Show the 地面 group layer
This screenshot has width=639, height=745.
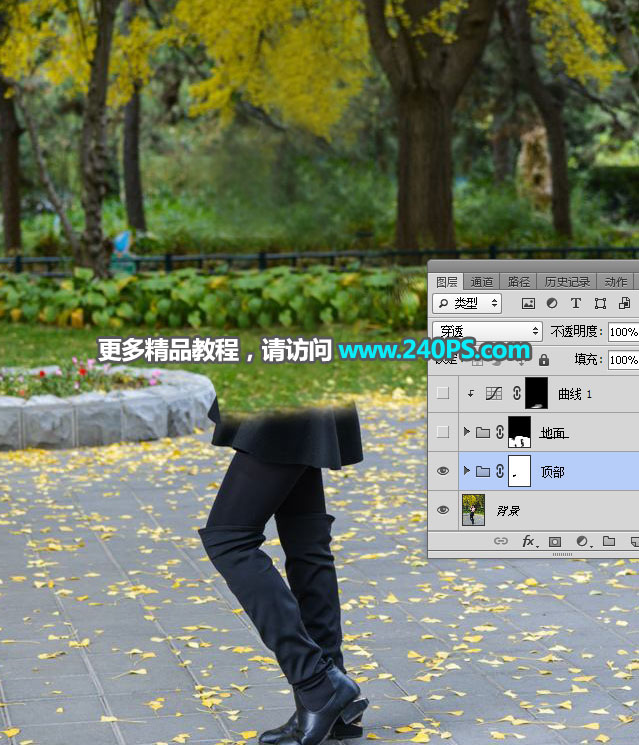tap(443, 432)
